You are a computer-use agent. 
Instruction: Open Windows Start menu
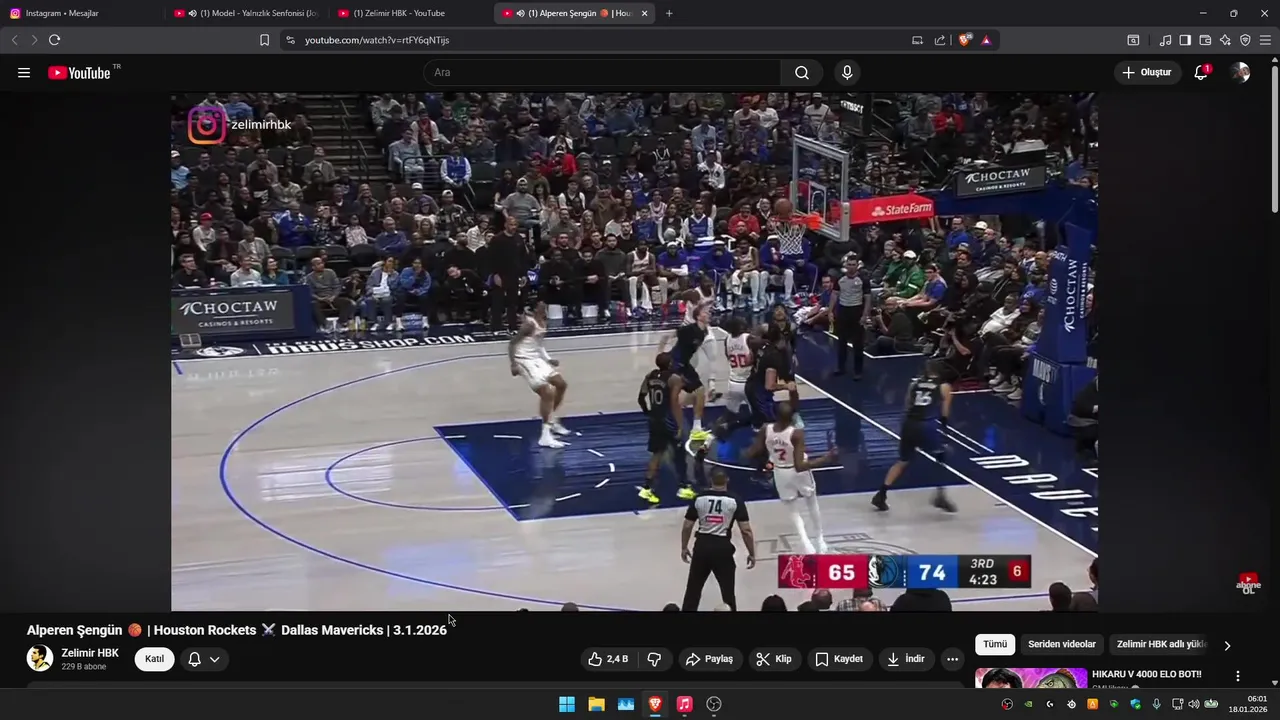(x=567, y=704)
